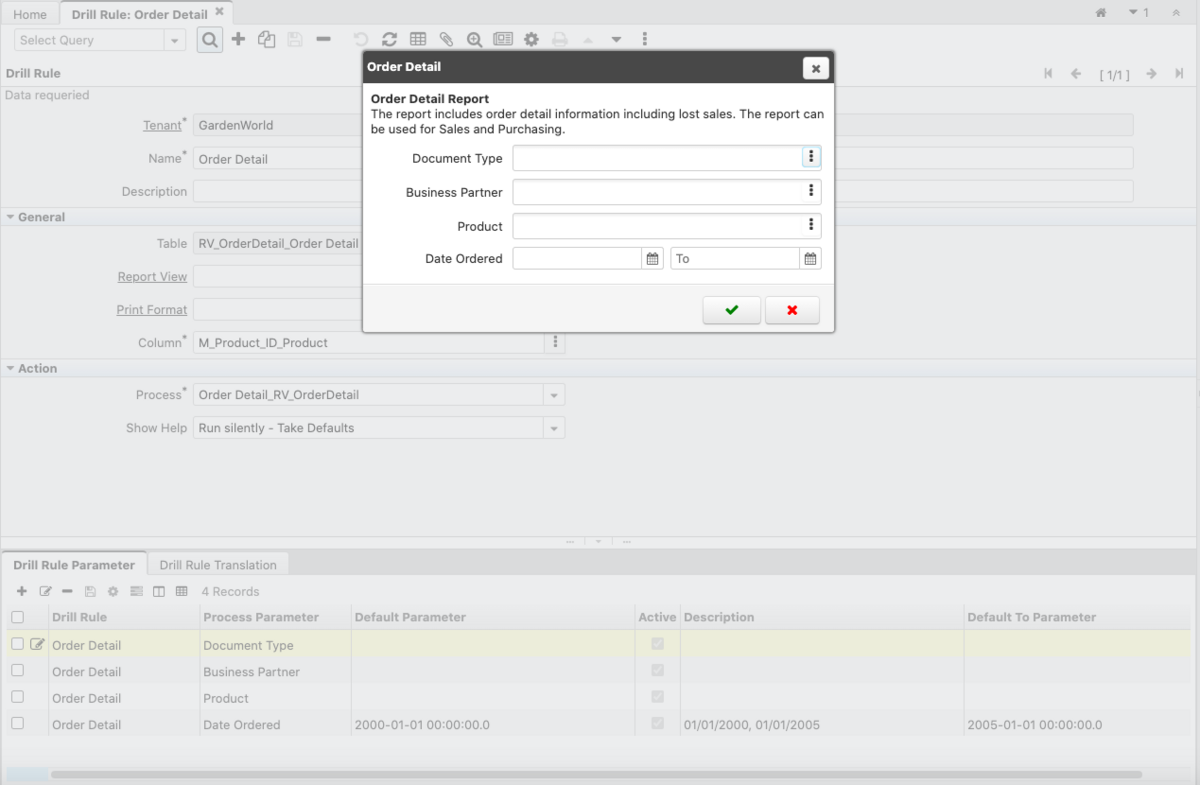Toggle the select-all checkbox in grid header

pos(17,617)
